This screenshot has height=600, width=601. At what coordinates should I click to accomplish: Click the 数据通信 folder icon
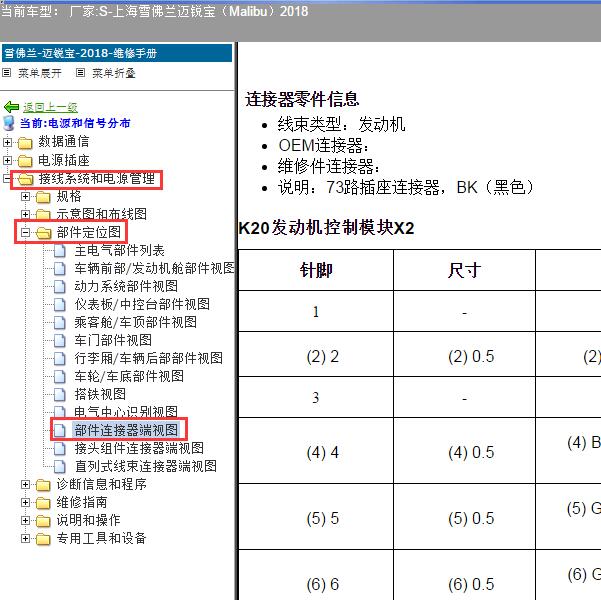coord(25,143)
